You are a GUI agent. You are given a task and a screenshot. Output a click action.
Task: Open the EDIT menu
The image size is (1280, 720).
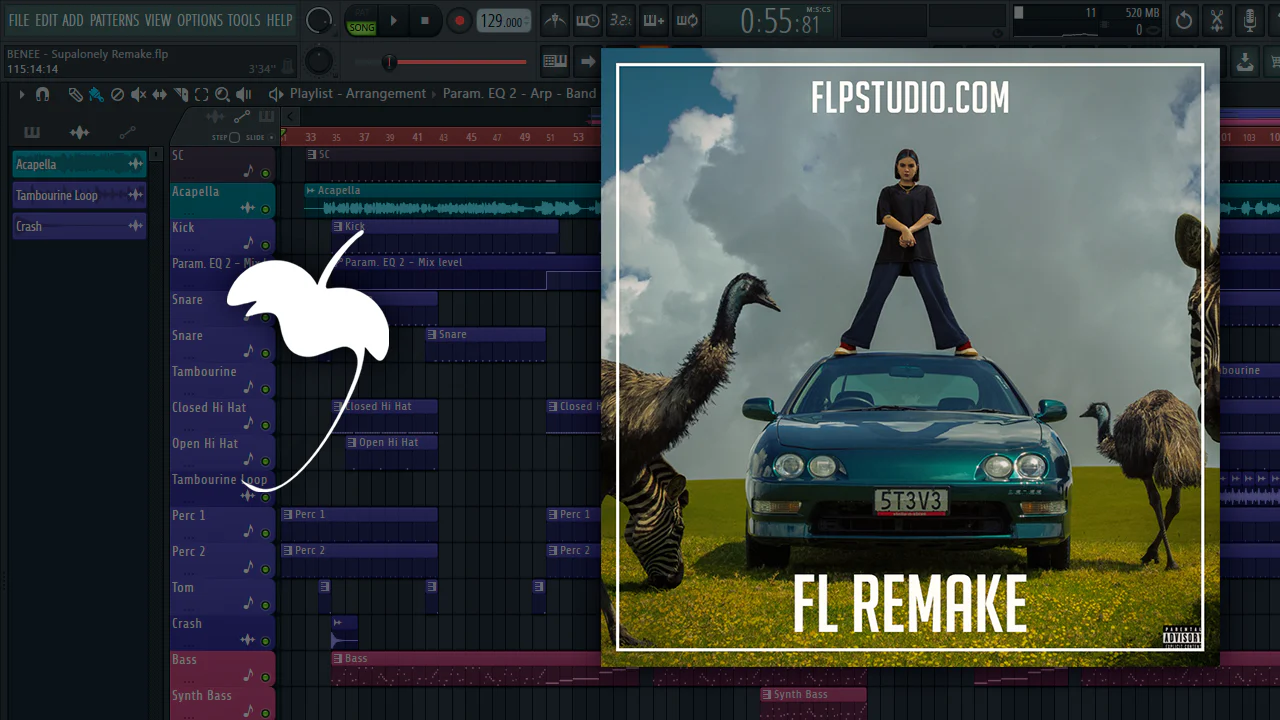coord(46,20)
